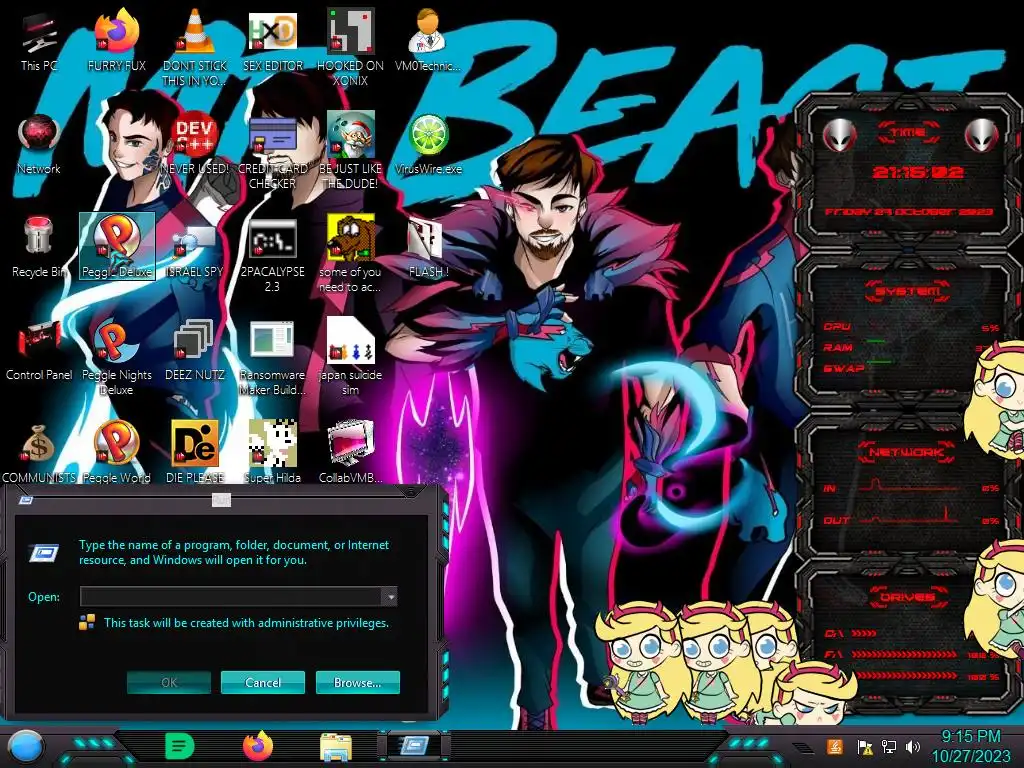This screenshot has width=1024, height=768.
Task: Select the Peggle World shortcut
Action: [x=117, y=451]
